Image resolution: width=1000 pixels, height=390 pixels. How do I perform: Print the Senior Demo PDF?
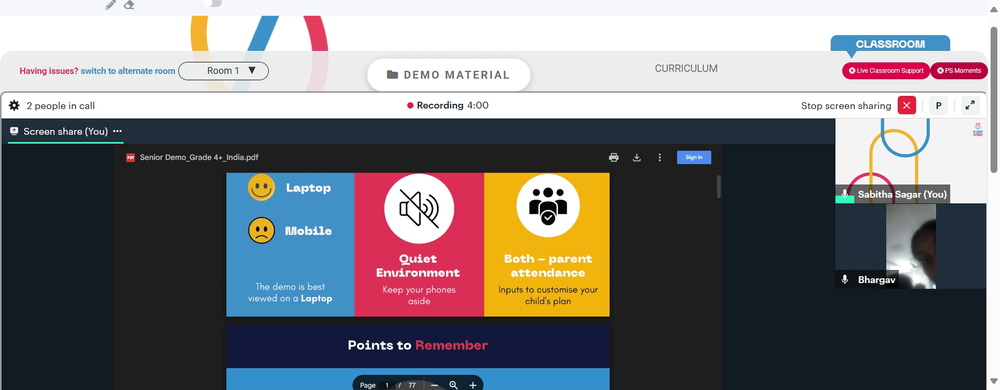pos(614,157)
